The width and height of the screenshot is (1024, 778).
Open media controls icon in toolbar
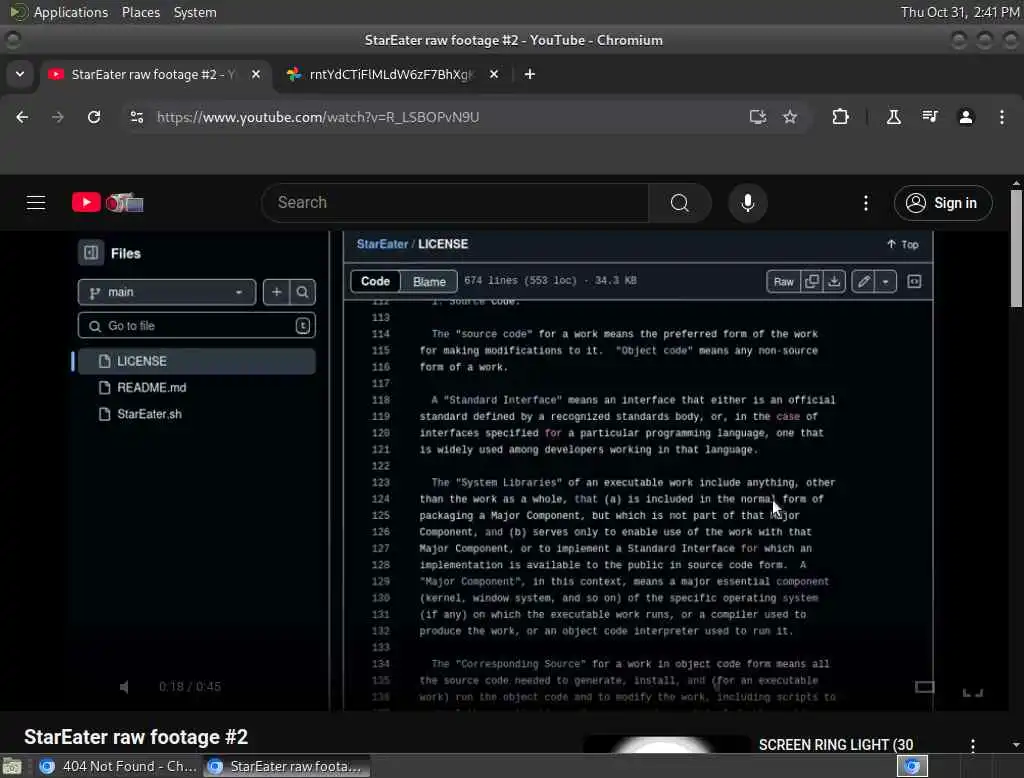click(930, 117)
